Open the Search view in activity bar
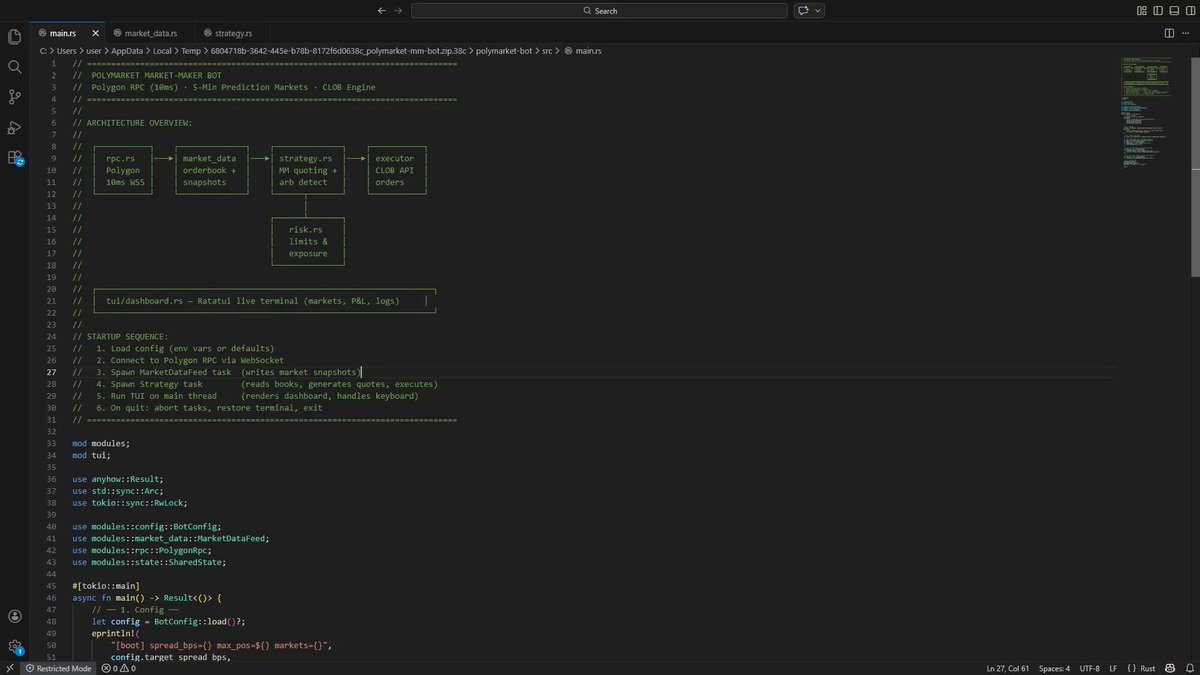 [x=15, y=67]
